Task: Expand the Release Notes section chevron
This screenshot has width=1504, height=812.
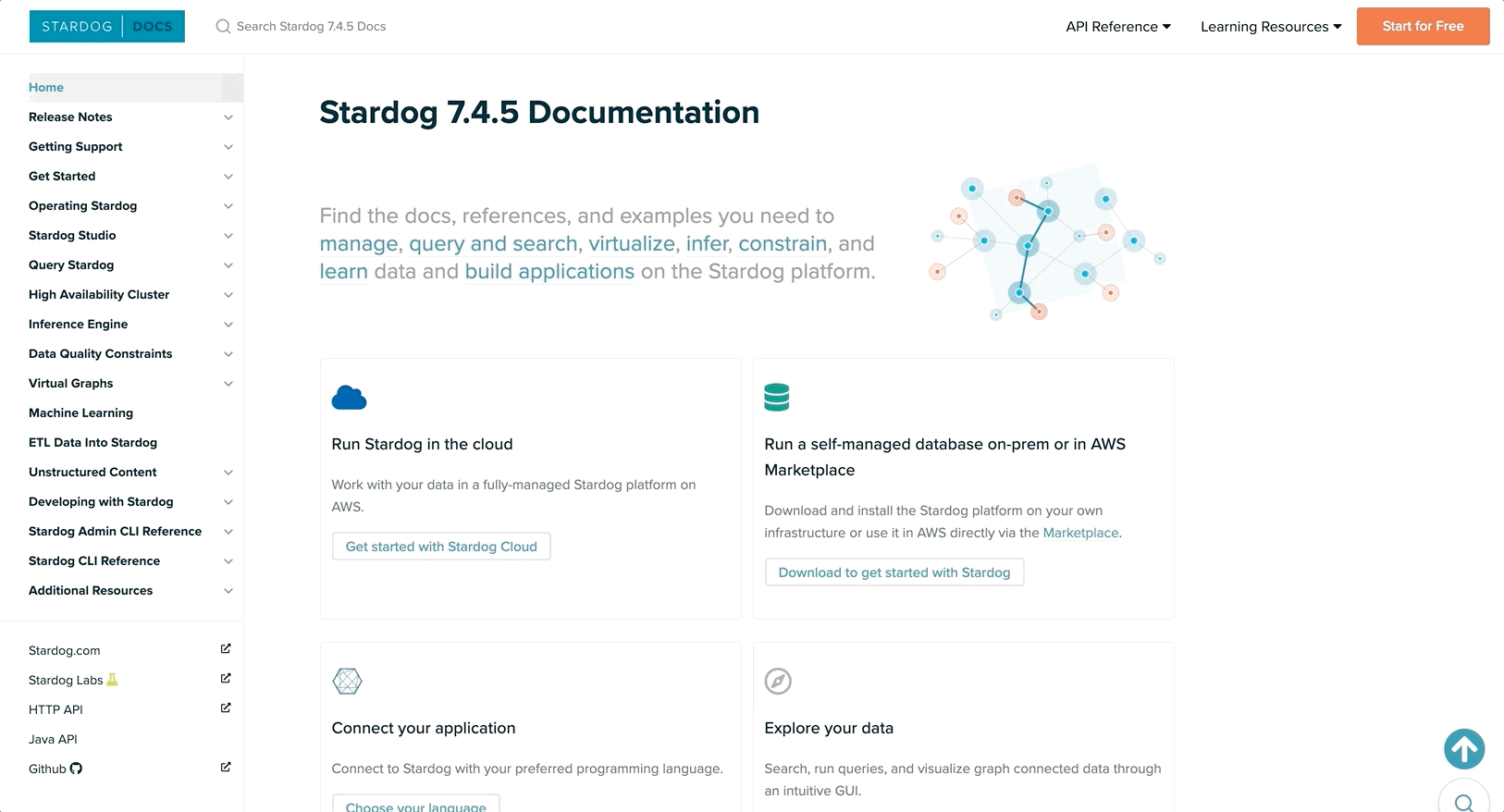Action: point(228,117)
